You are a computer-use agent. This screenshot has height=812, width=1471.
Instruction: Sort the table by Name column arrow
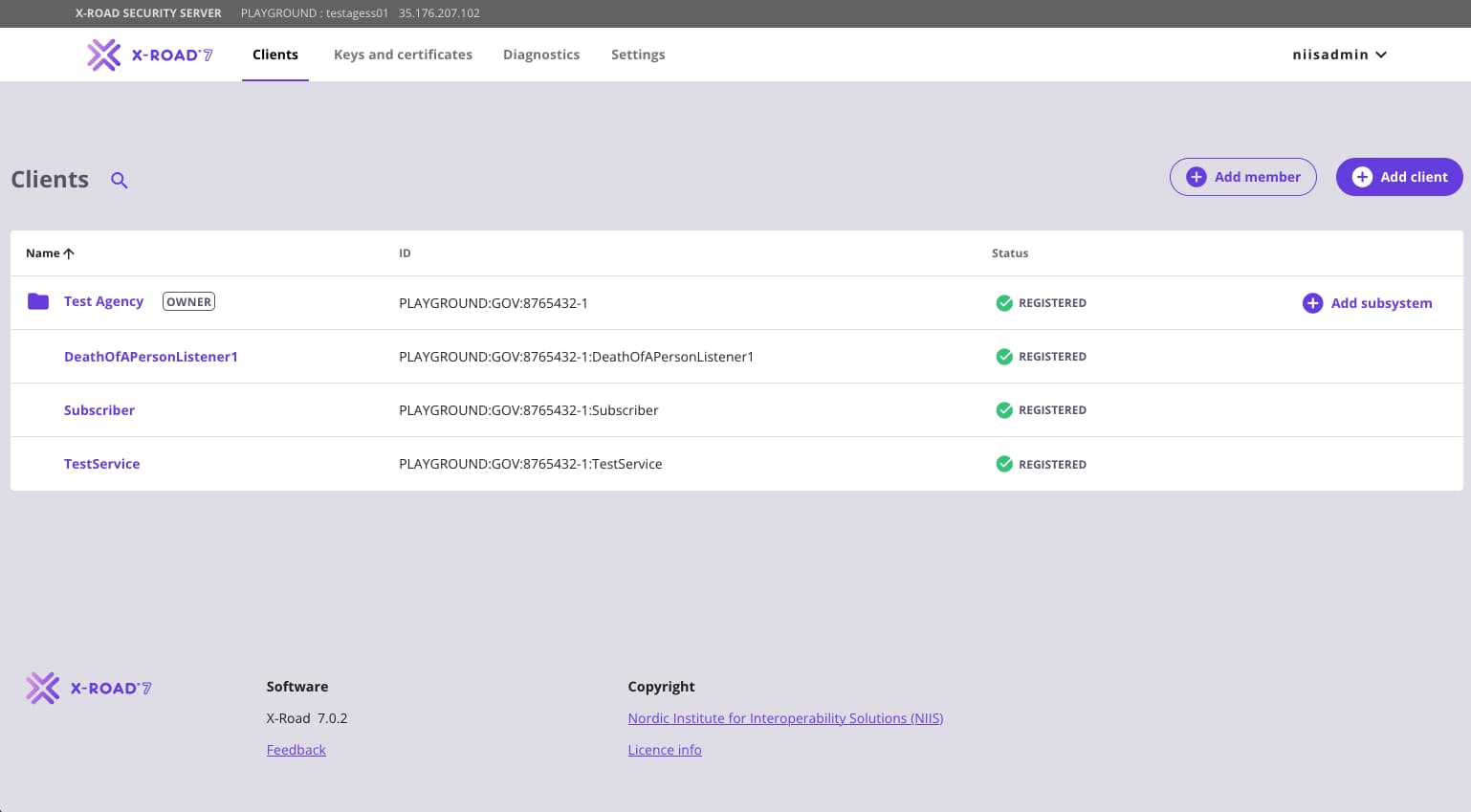pos(69,253)
